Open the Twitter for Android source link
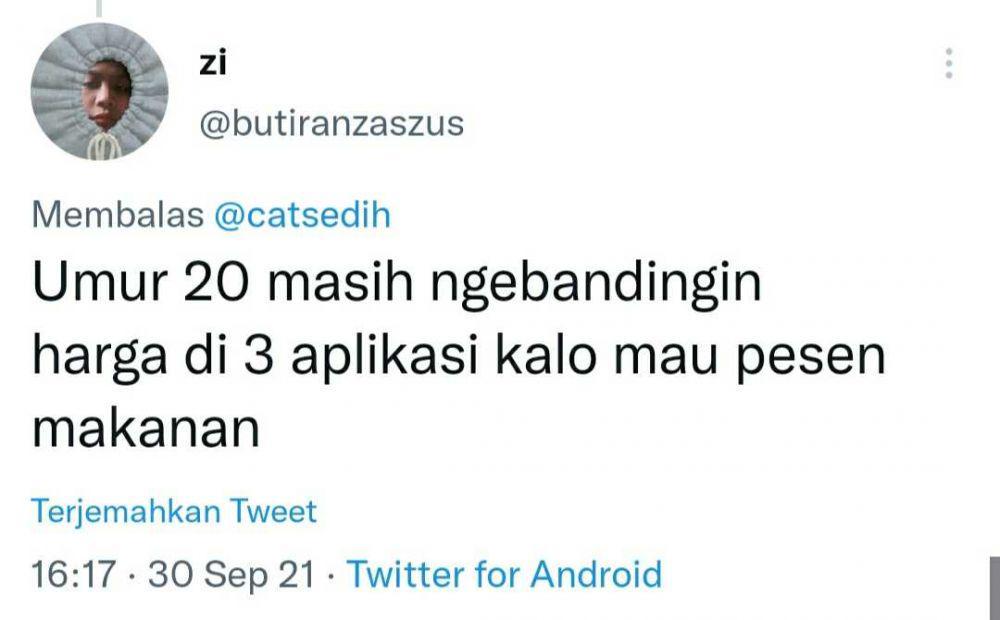Viewport: 1000px width, 620px height. [504, 573]
